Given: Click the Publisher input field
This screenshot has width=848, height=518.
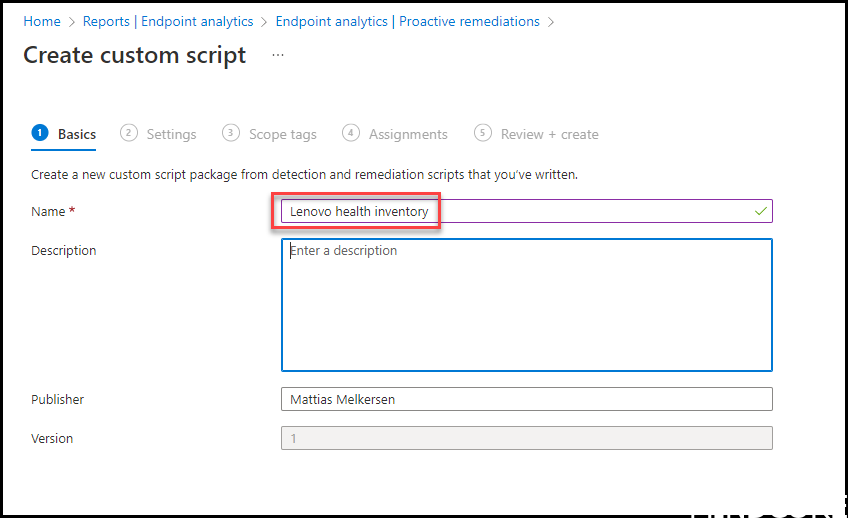Looking at the screenshot, I should coord(527,399).
